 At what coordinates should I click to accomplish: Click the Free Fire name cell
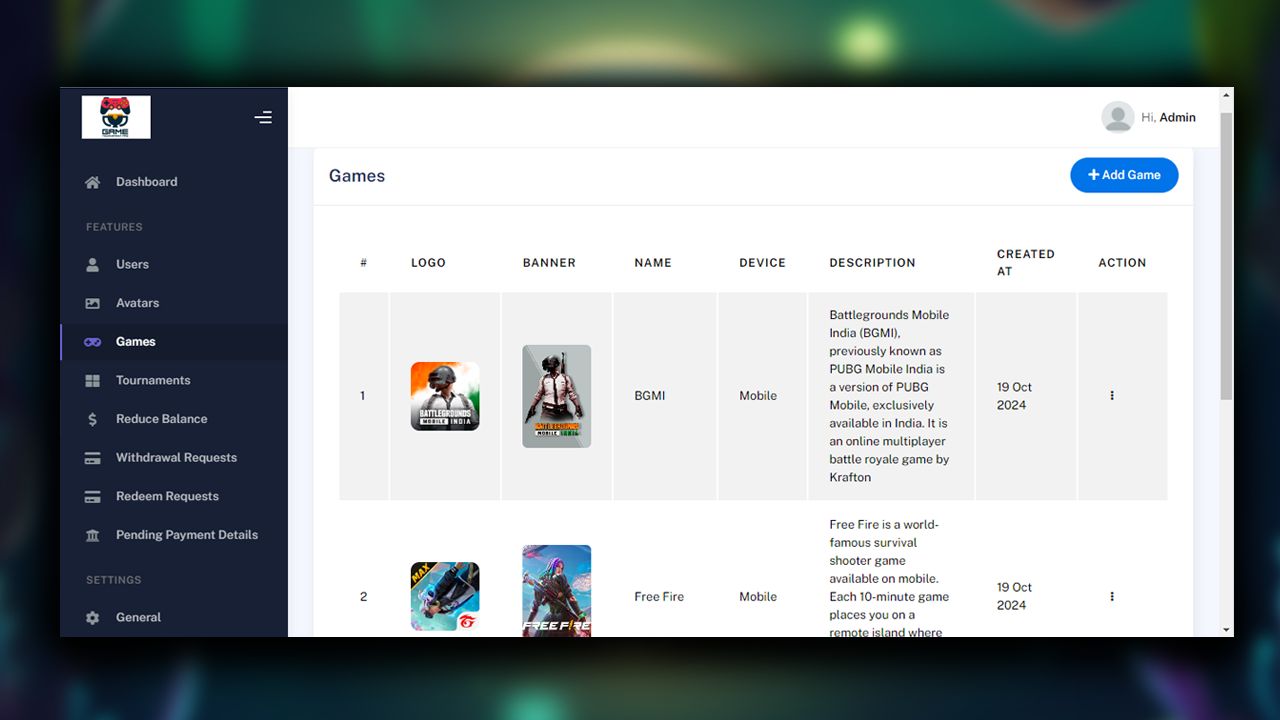[659, 597]
